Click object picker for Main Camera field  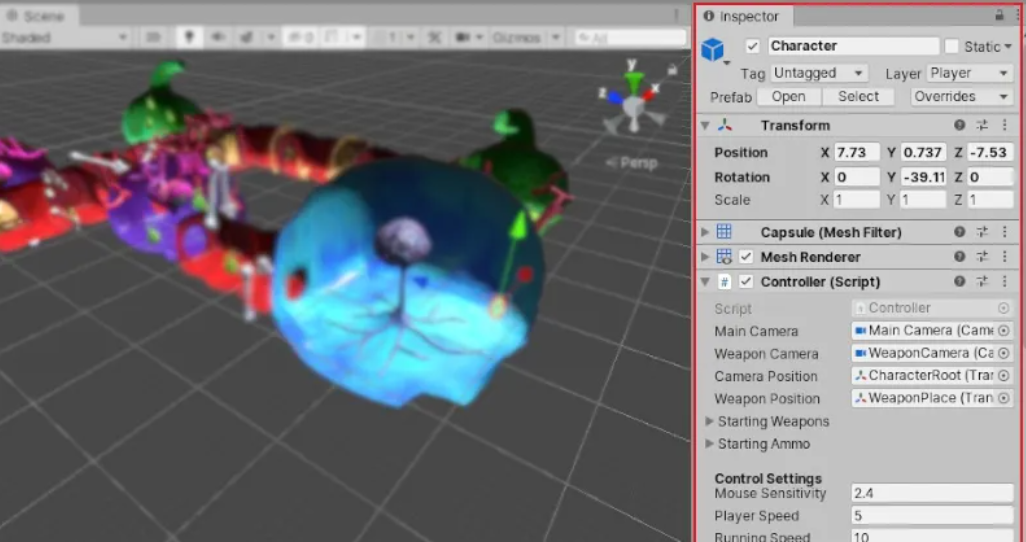(x=1003, y=331)
